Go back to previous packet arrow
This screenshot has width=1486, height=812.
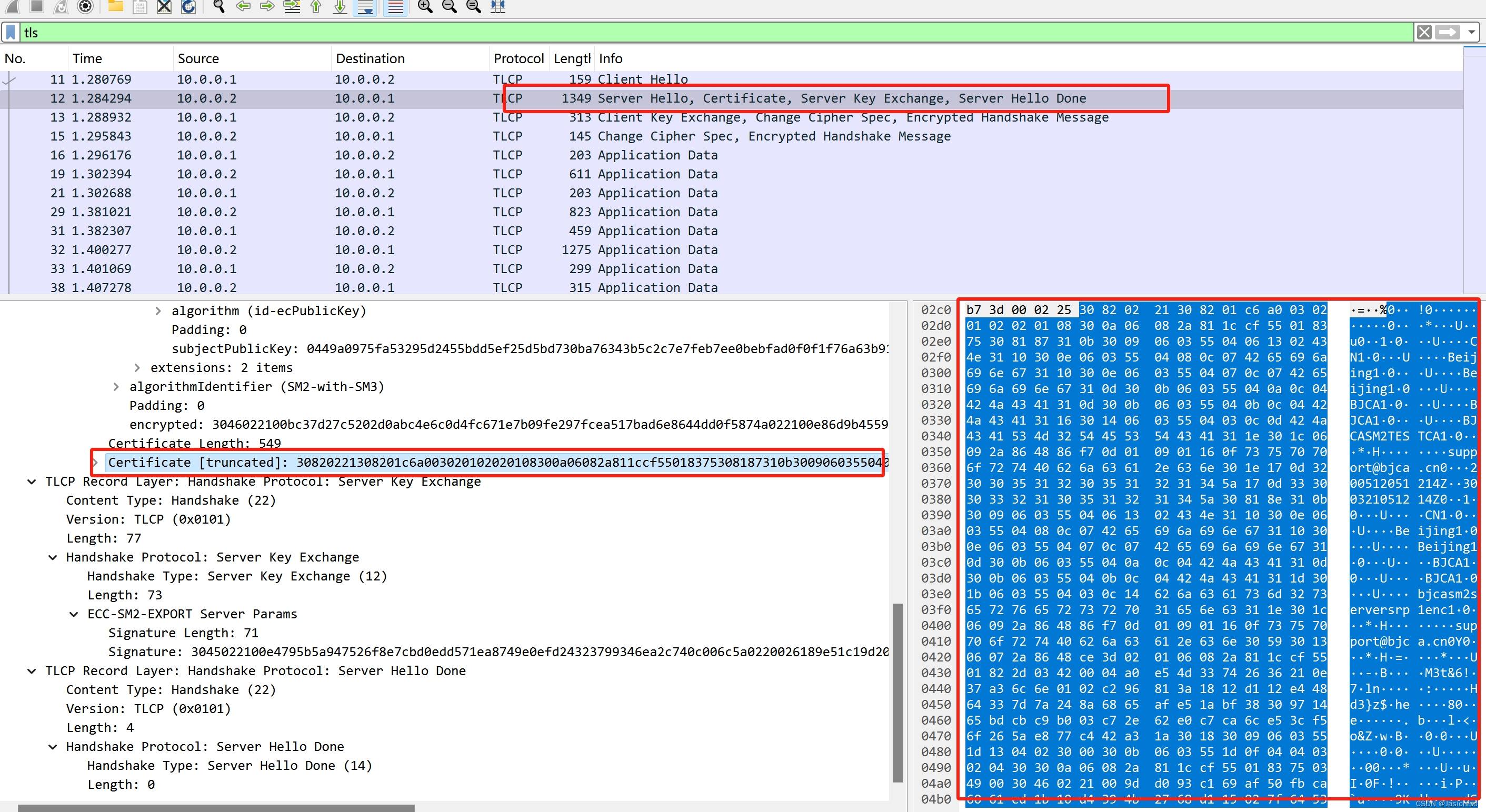(x=243, y=6)
